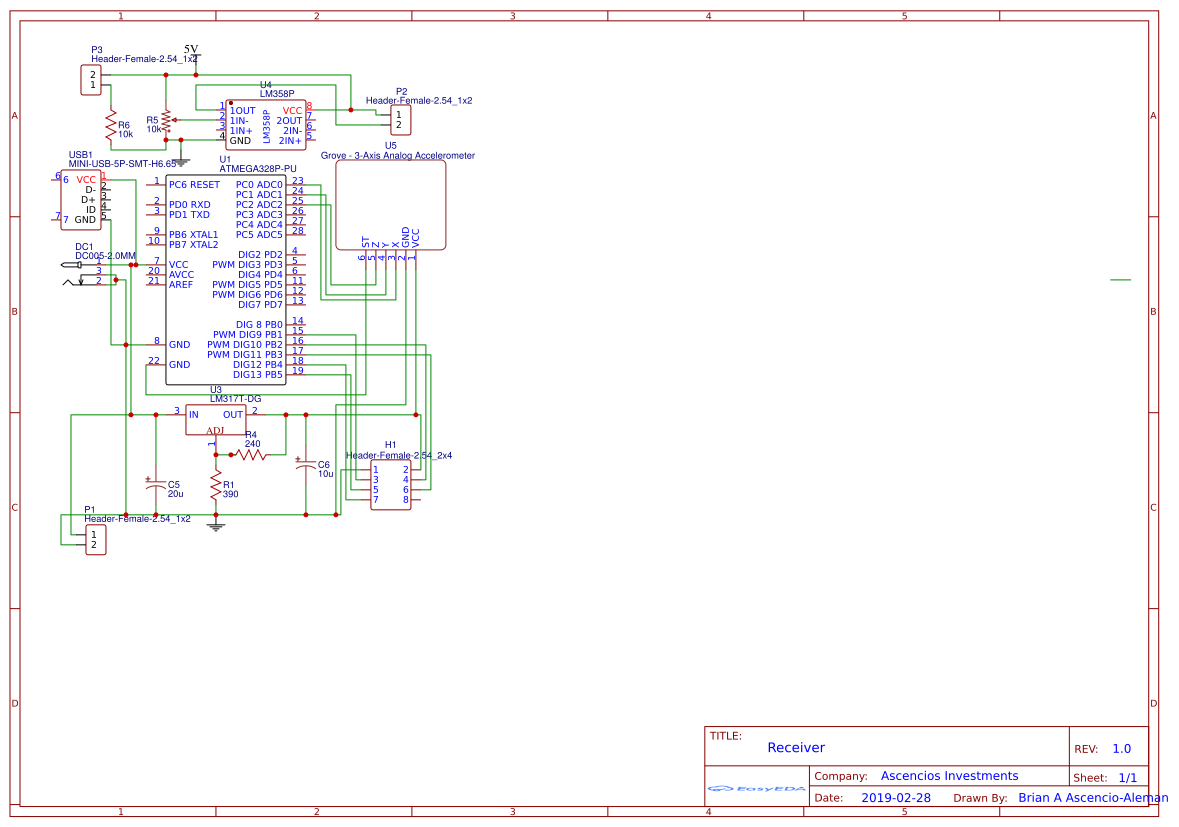Select the R1 390 resistor symbol
Viewport: 1179px width, 827px height.
pos(215,486)
